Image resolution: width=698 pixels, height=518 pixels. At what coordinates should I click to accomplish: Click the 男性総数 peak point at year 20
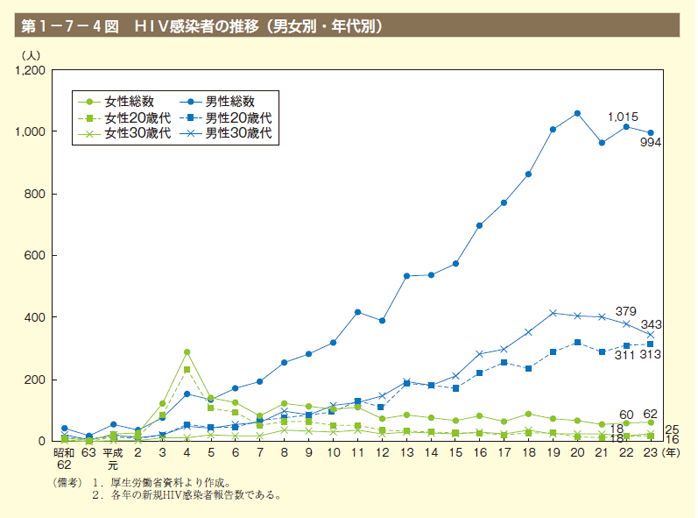(577, 113)
